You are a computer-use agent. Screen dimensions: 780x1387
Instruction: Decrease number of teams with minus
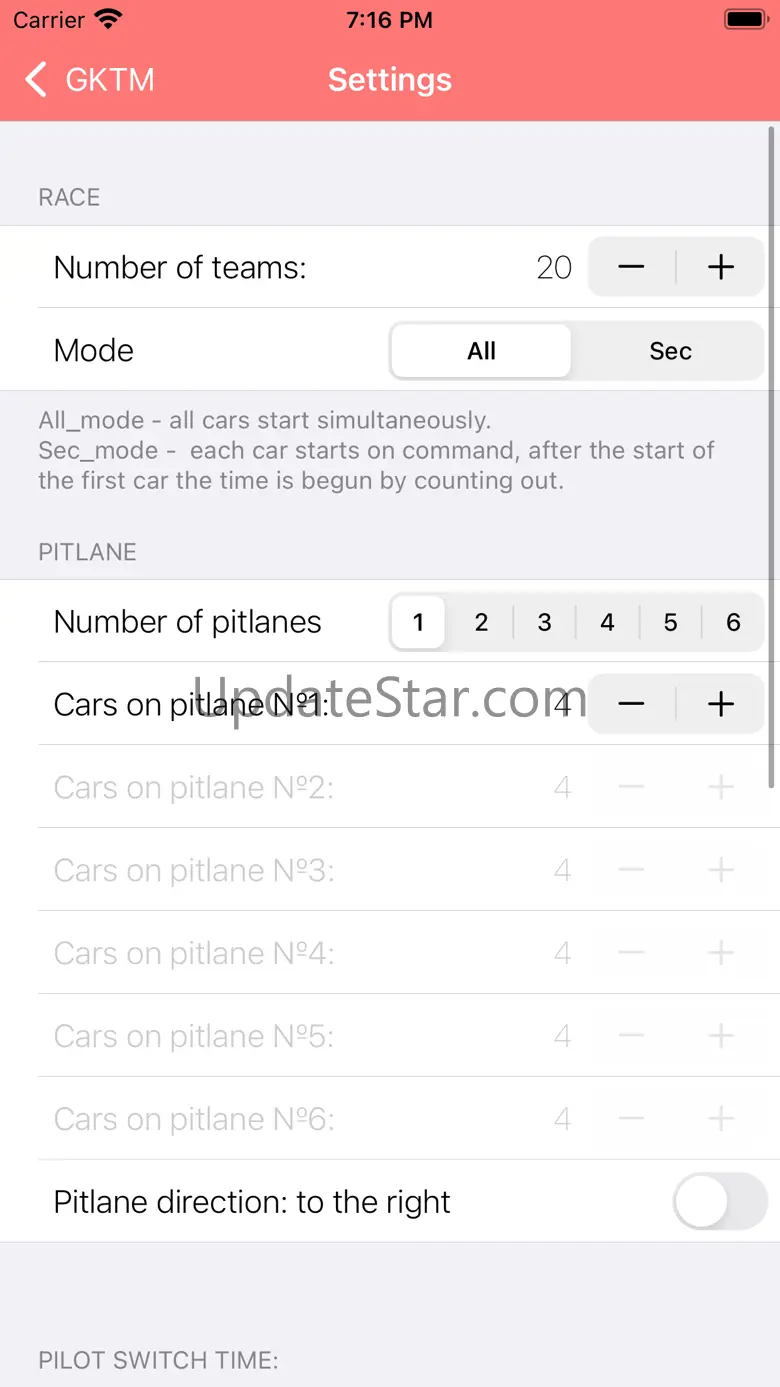click(x=631, y=267)
